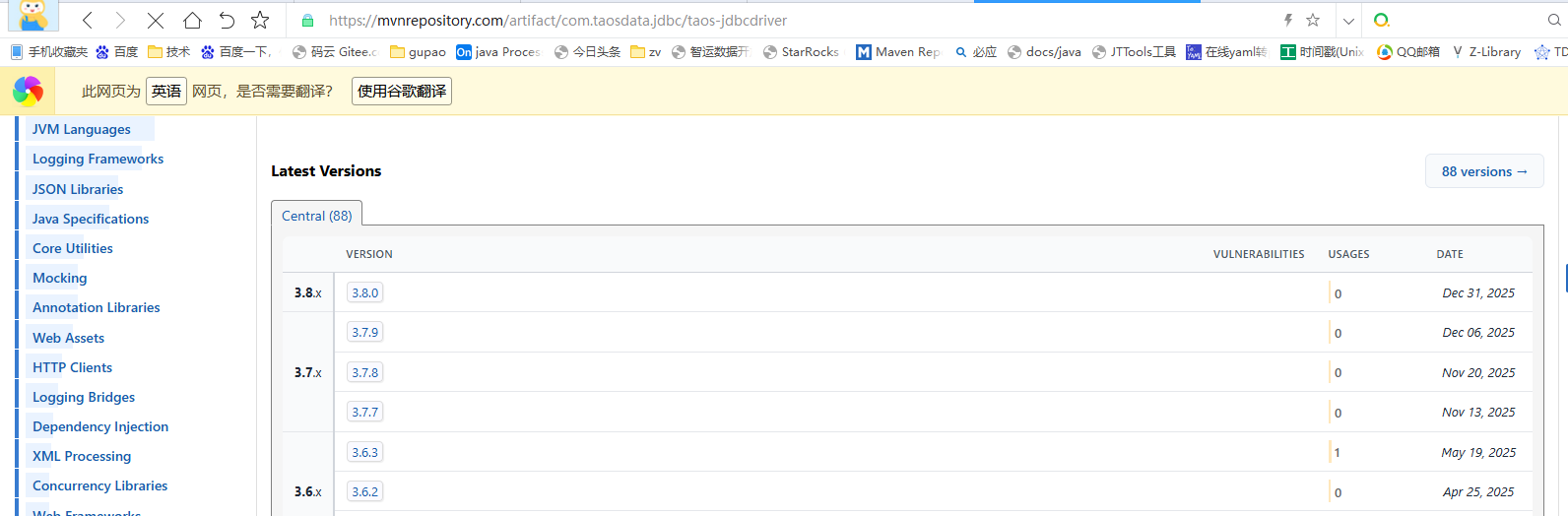The width and height of the screenshot is (1568, 516).
Task: Open the gupao bookmark folder
Action: (x=418, y=52)
